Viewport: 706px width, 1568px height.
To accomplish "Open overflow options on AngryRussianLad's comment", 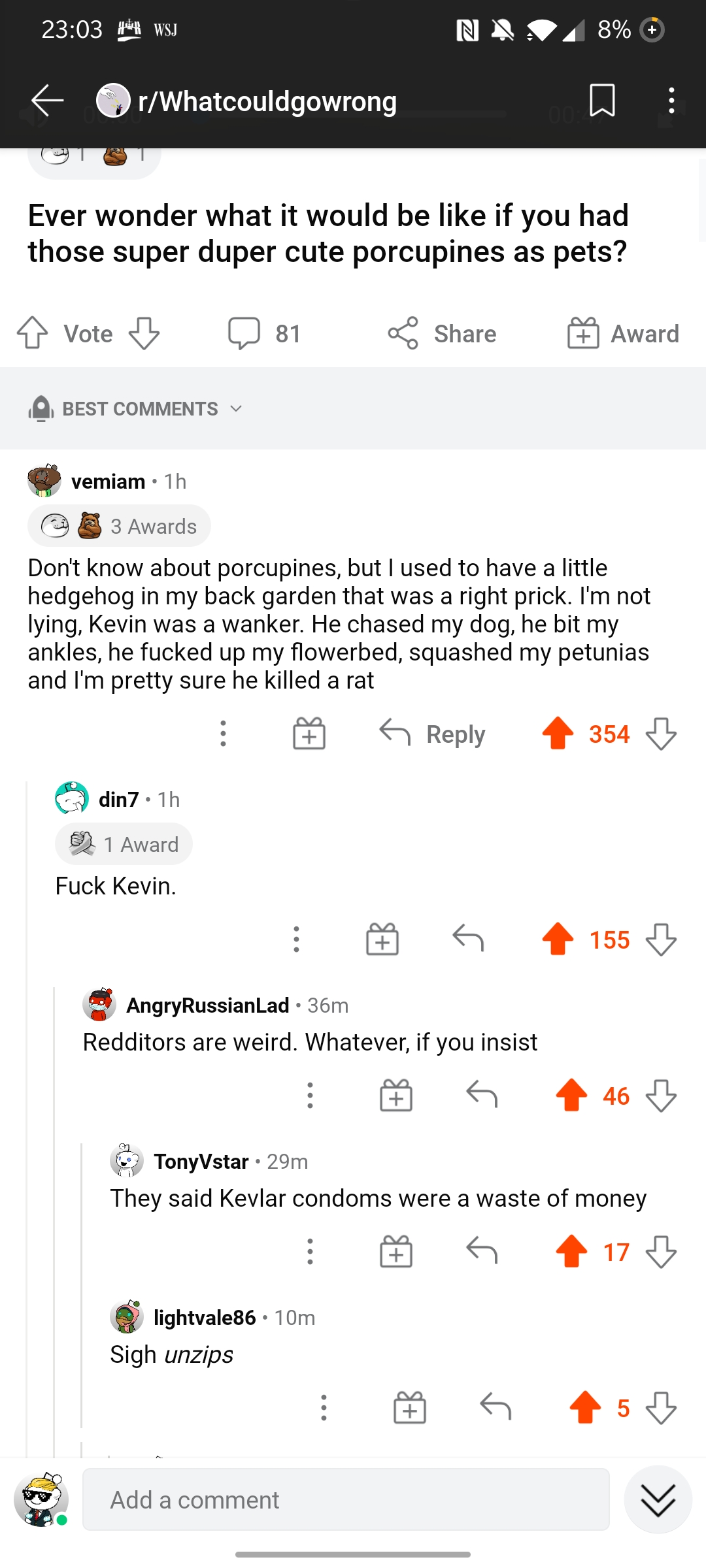I will point(310,1095).
